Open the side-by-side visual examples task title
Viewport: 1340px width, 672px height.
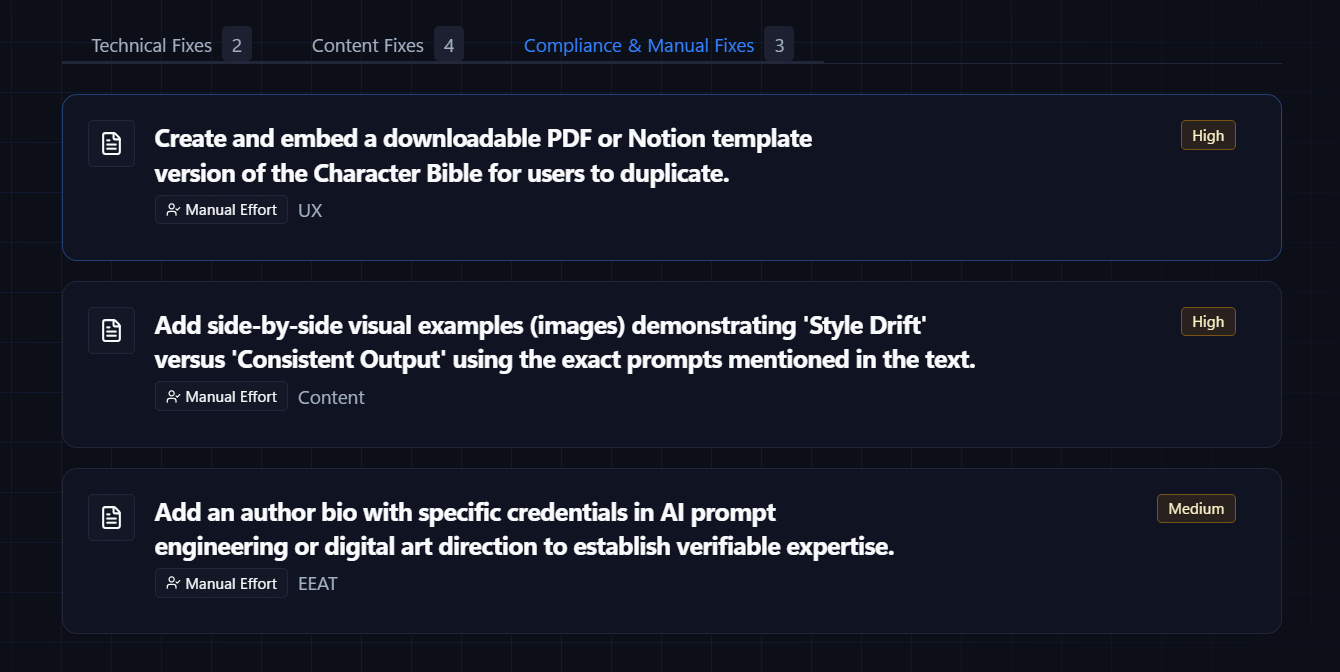pos(565,342)
